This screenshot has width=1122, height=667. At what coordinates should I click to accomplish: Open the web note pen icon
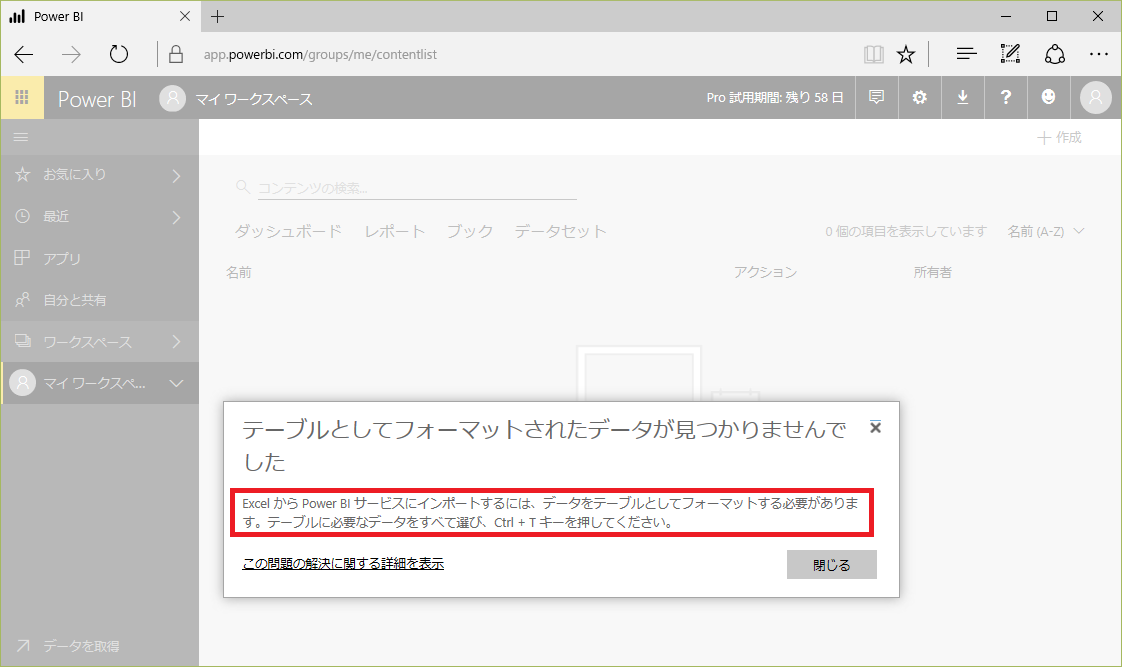coord(1010,54)
